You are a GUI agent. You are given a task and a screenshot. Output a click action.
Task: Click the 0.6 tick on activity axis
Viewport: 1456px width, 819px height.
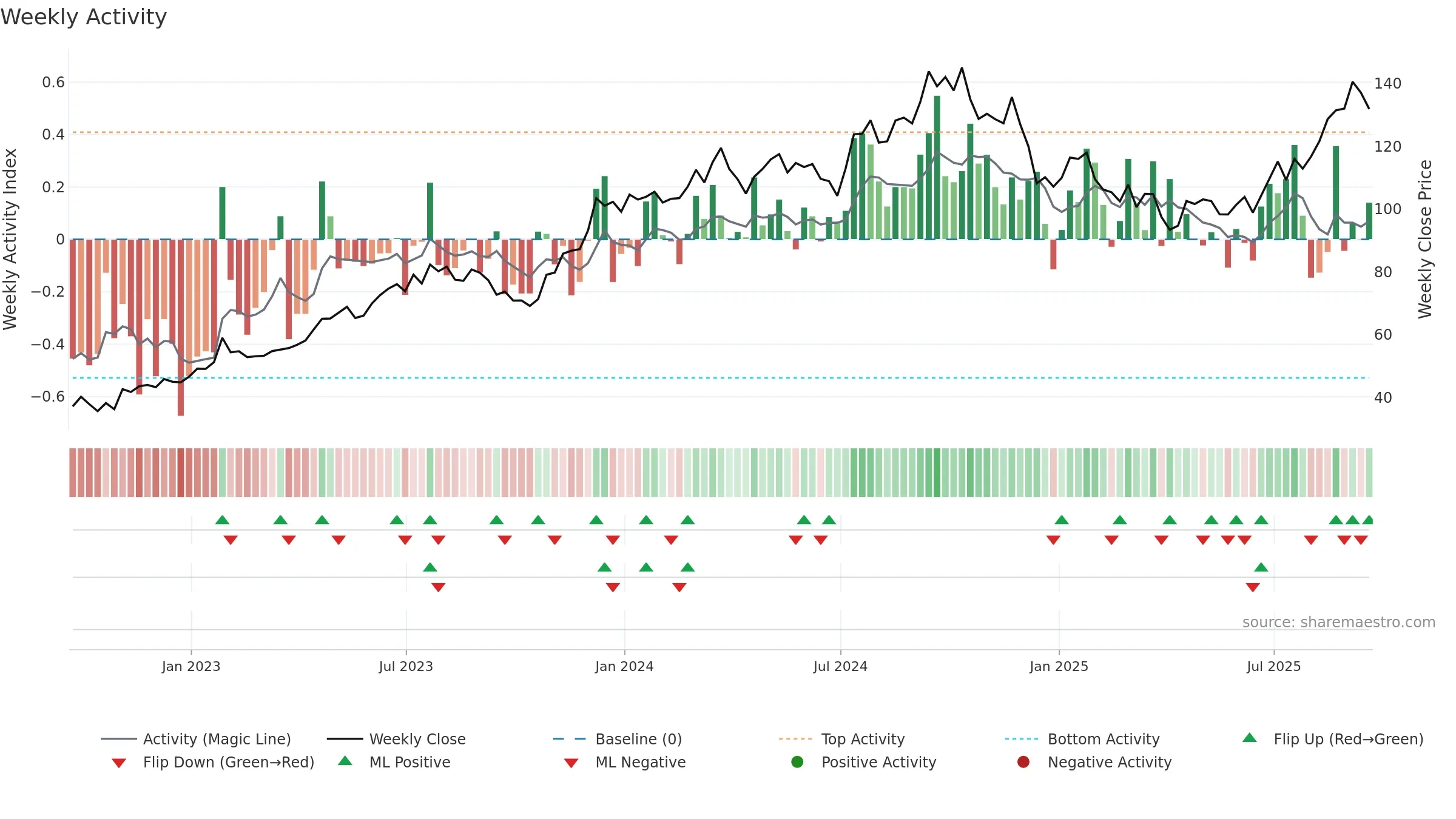point(53,82)
